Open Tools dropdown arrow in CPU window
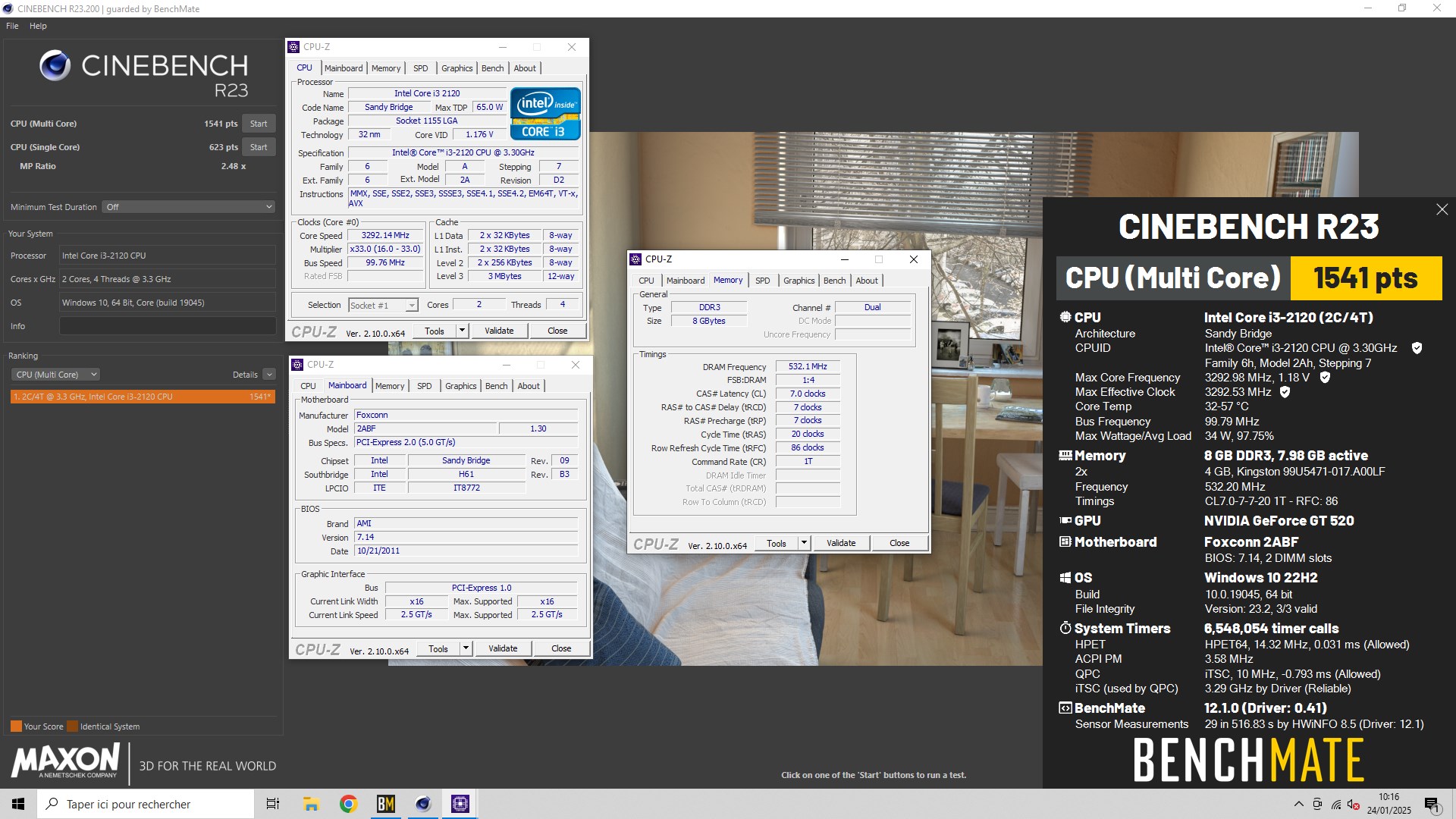 coord(461,331)
